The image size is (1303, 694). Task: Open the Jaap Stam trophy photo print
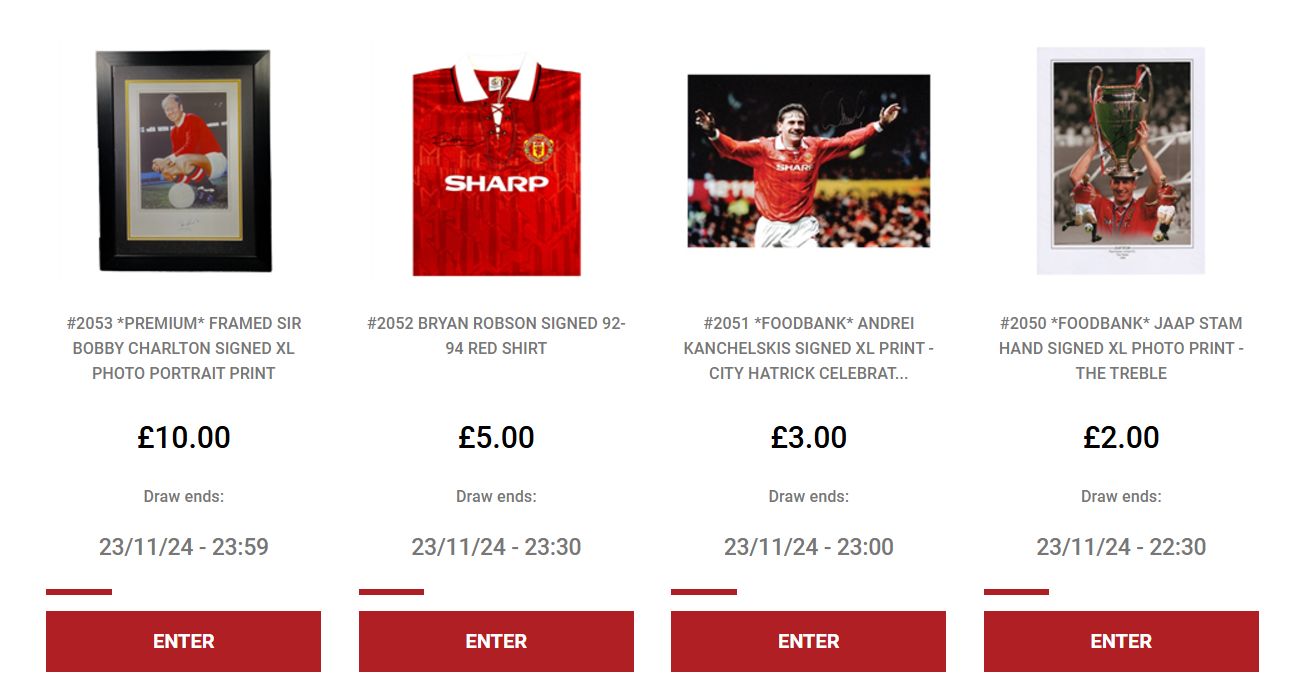(1120, 161)
